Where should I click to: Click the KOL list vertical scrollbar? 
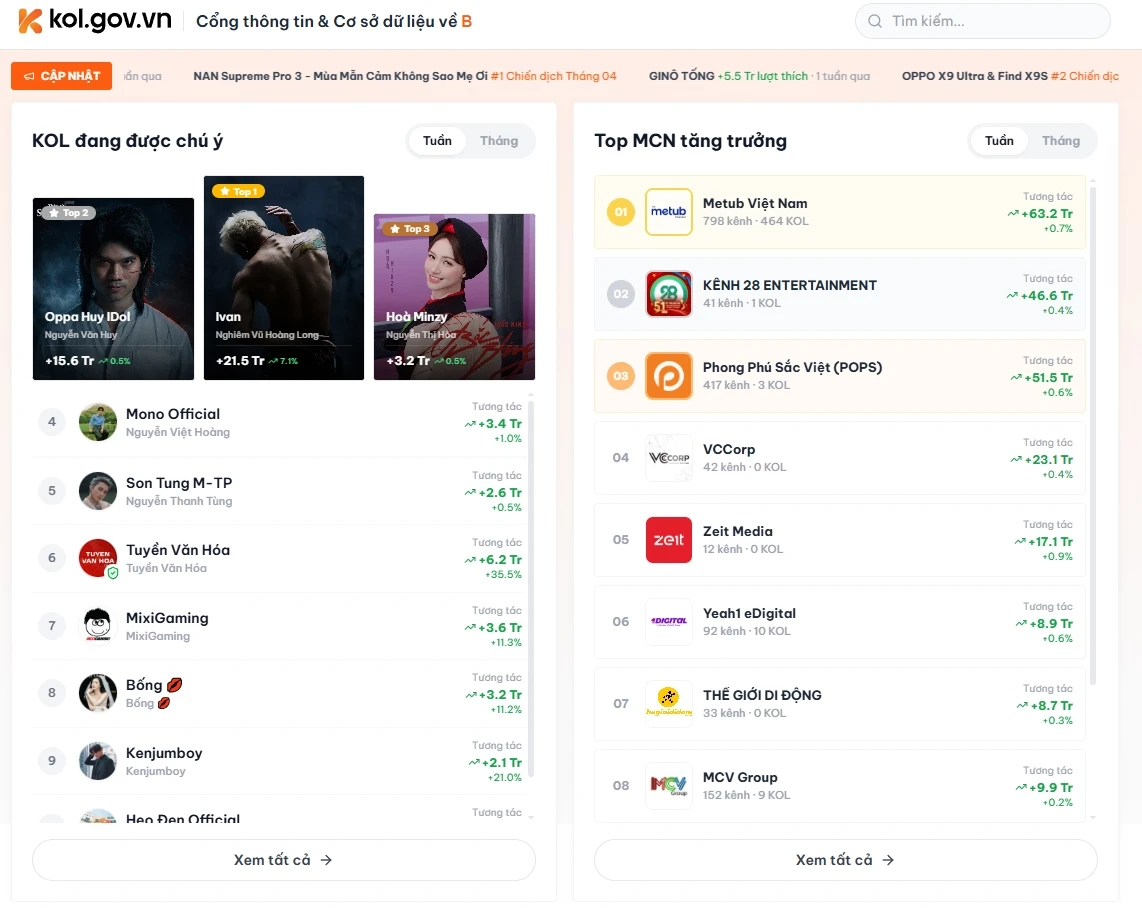[531, 588]
